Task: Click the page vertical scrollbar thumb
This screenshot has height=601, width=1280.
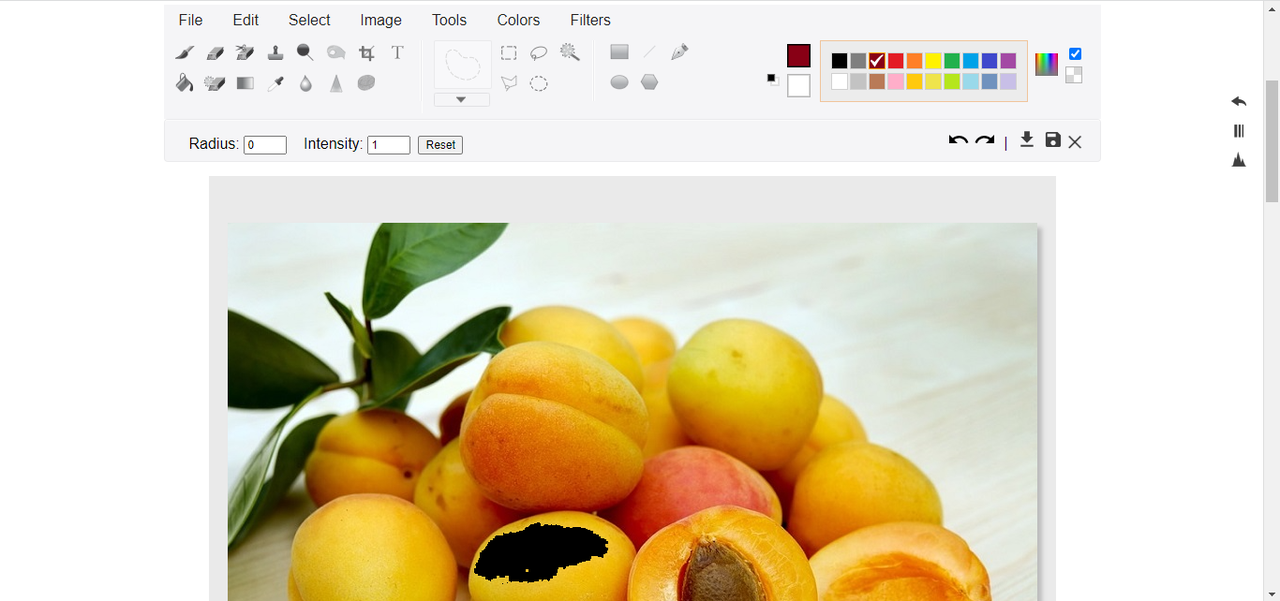Action: click(1272, 140)
